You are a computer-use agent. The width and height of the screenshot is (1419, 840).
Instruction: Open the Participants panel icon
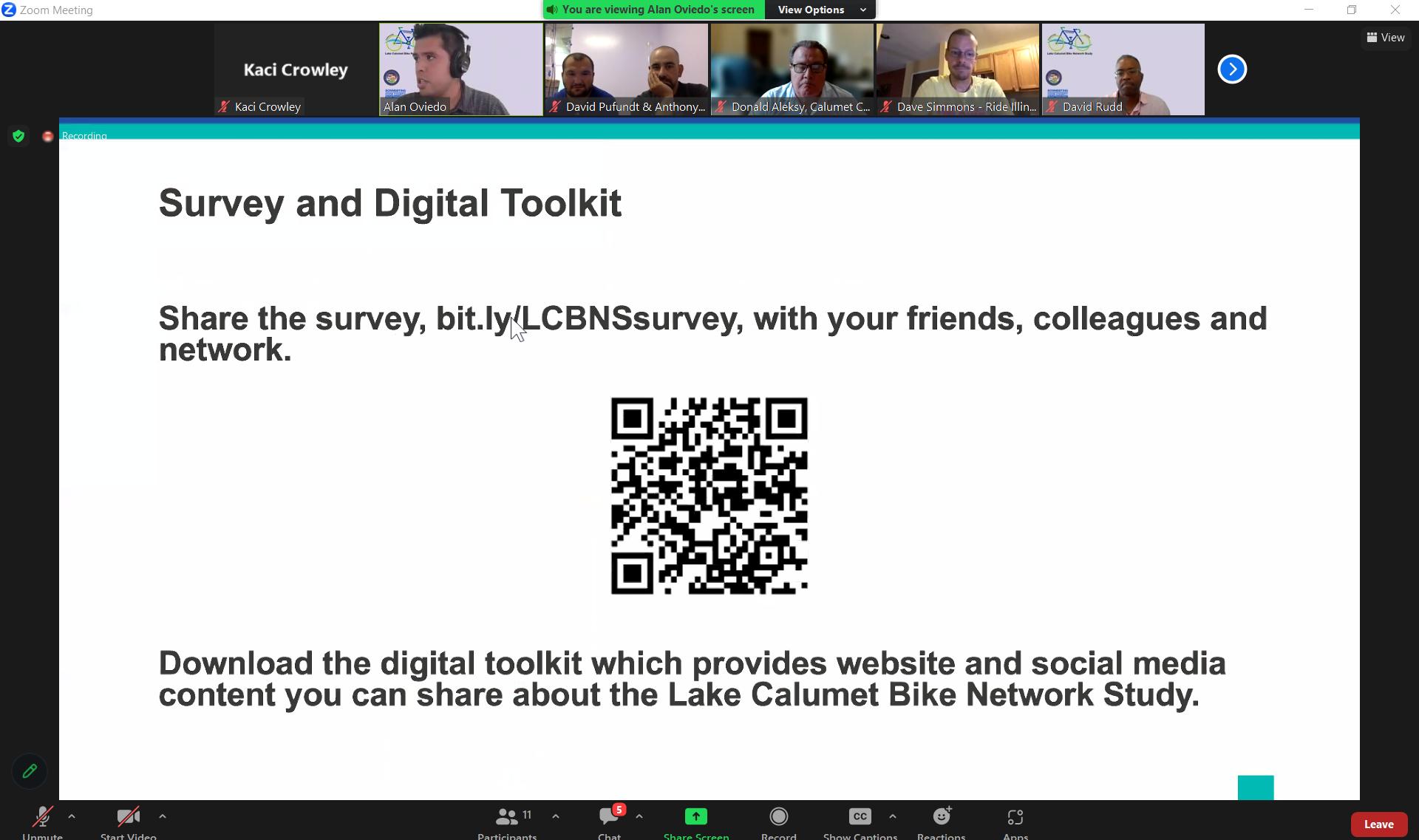click(x=507, y=817)
